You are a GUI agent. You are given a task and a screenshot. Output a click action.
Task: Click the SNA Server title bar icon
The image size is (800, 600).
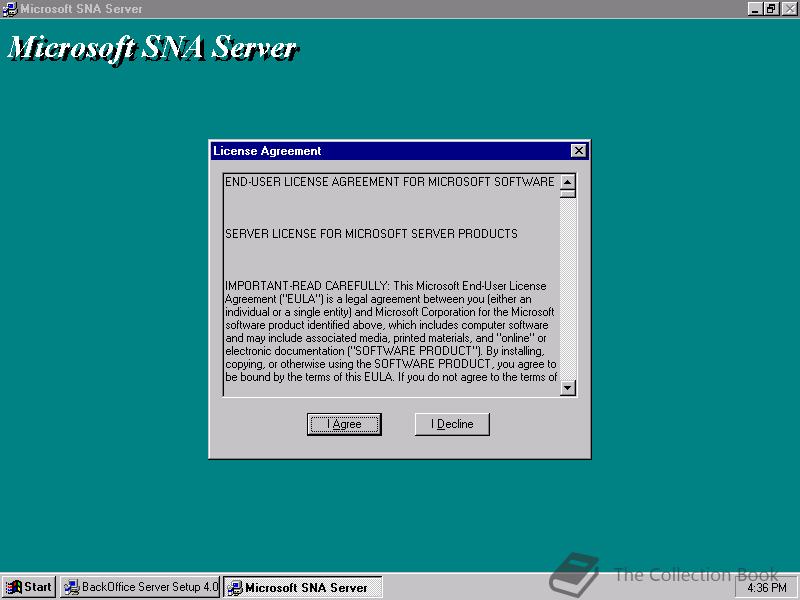point(9,9)
